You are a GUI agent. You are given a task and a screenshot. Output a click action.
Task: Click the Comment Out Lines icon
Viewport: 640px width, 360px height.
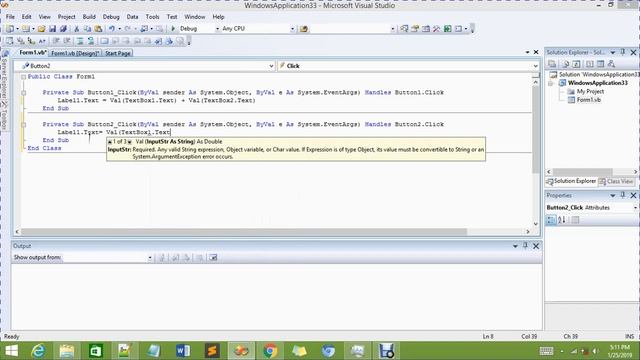click(x=80, y=41)
